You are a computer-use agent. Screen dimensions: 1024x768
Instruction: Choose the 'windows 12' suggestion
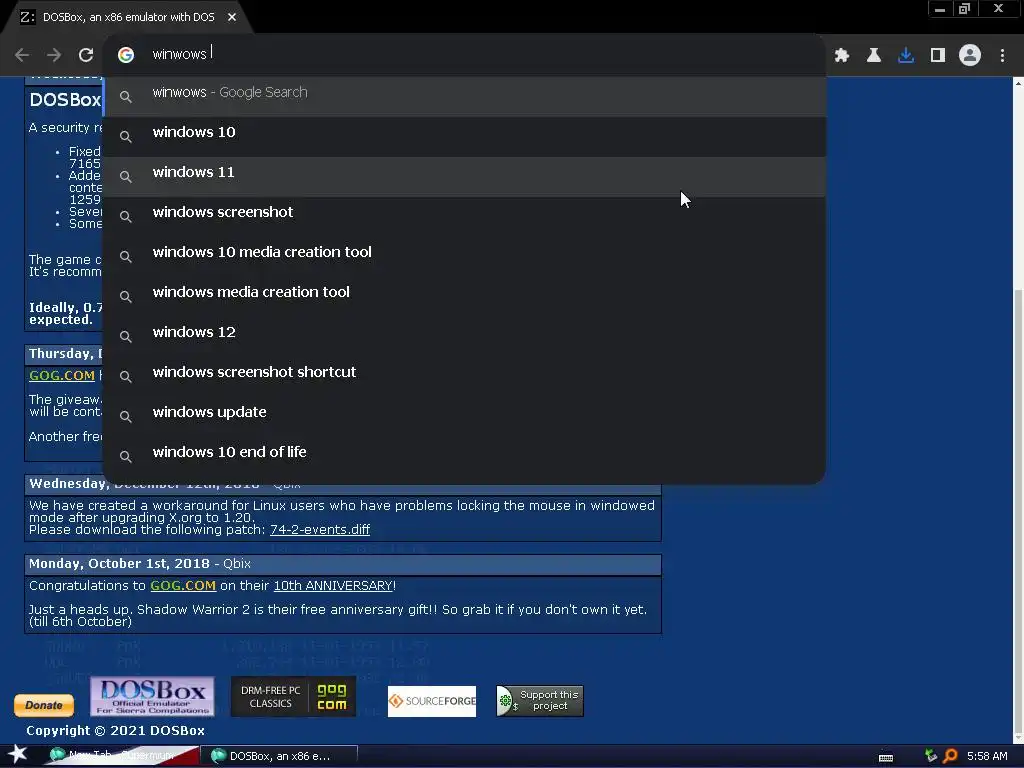465,336
